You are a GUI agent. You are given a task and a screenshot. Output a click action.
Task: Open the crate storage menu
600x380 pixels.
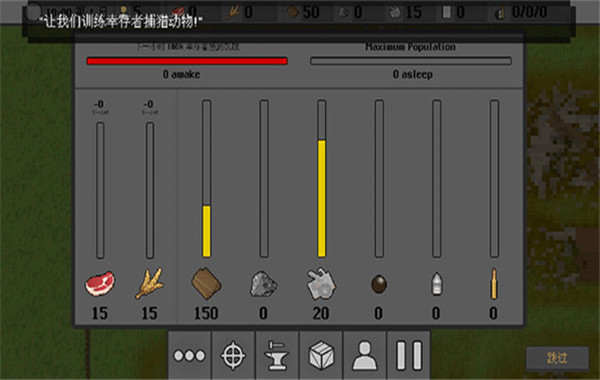[321, 356]
